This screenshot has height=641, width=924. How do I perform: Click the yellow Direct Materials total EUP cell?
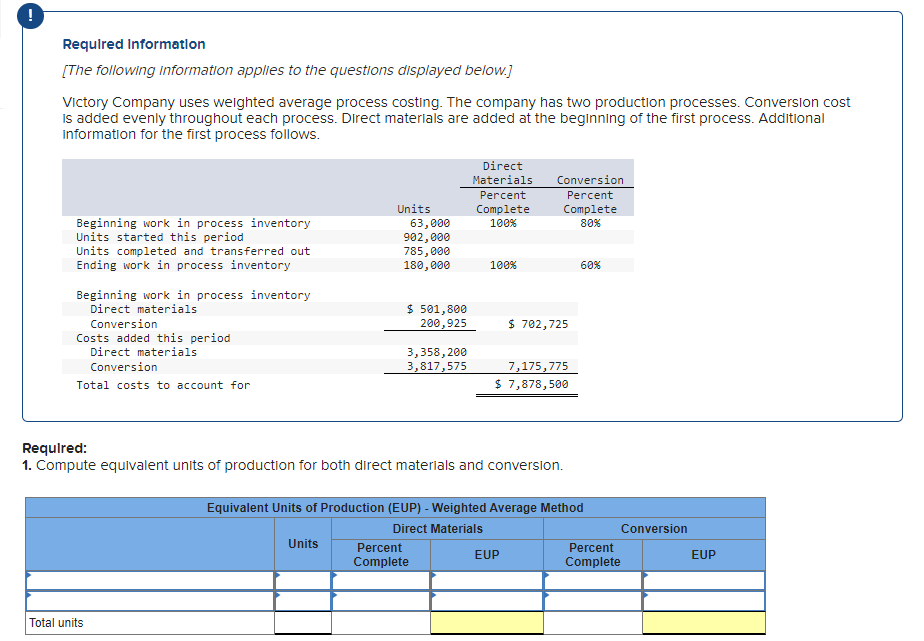coord(487,622)
